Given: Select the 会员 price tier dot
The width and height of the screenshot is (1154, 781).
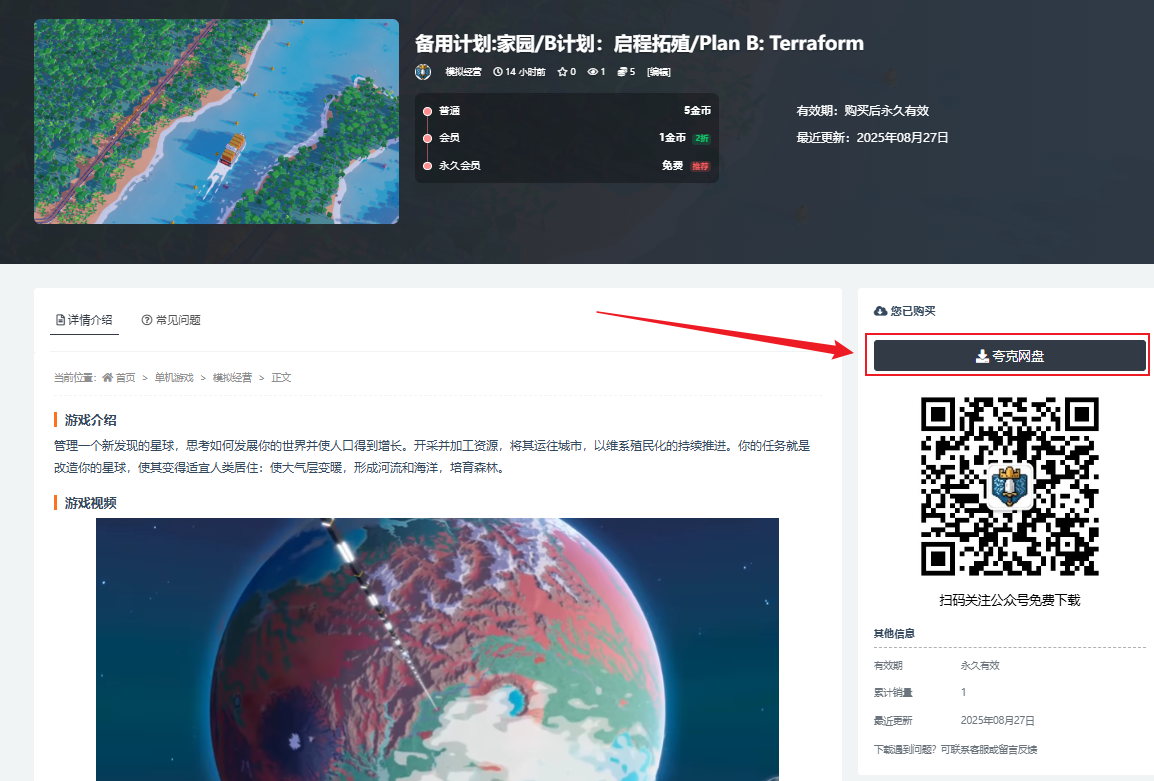Looking at the screenshot, I should point(427,138).
